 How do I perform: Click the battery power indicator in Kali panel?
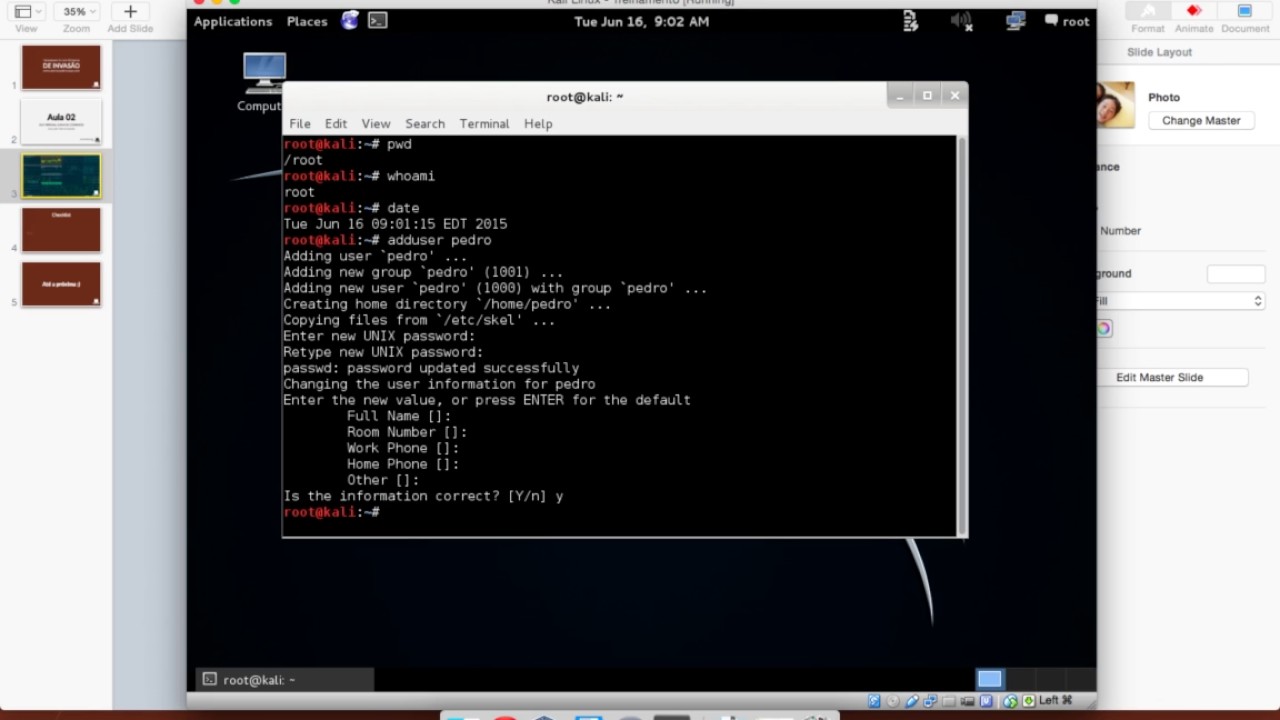coord(910,21)
